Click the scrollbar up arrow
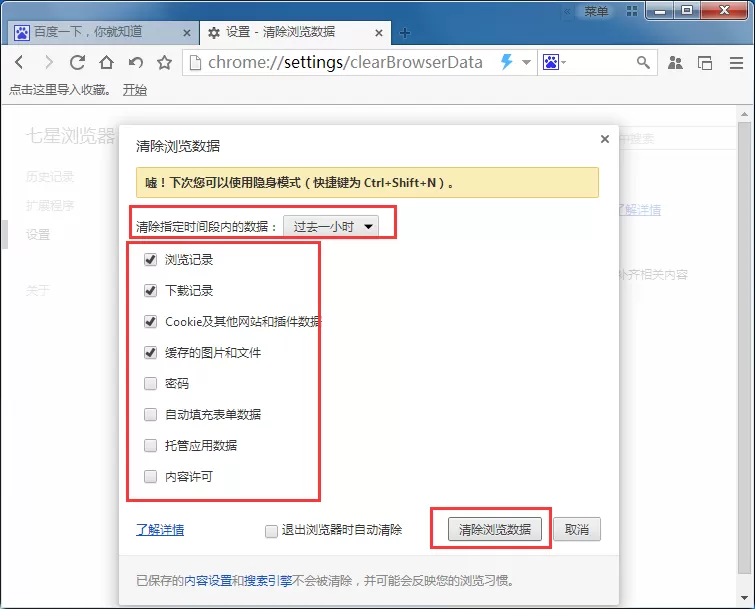Image resolution: width=755 pixels, height=609 pixels. pos(744,115)
